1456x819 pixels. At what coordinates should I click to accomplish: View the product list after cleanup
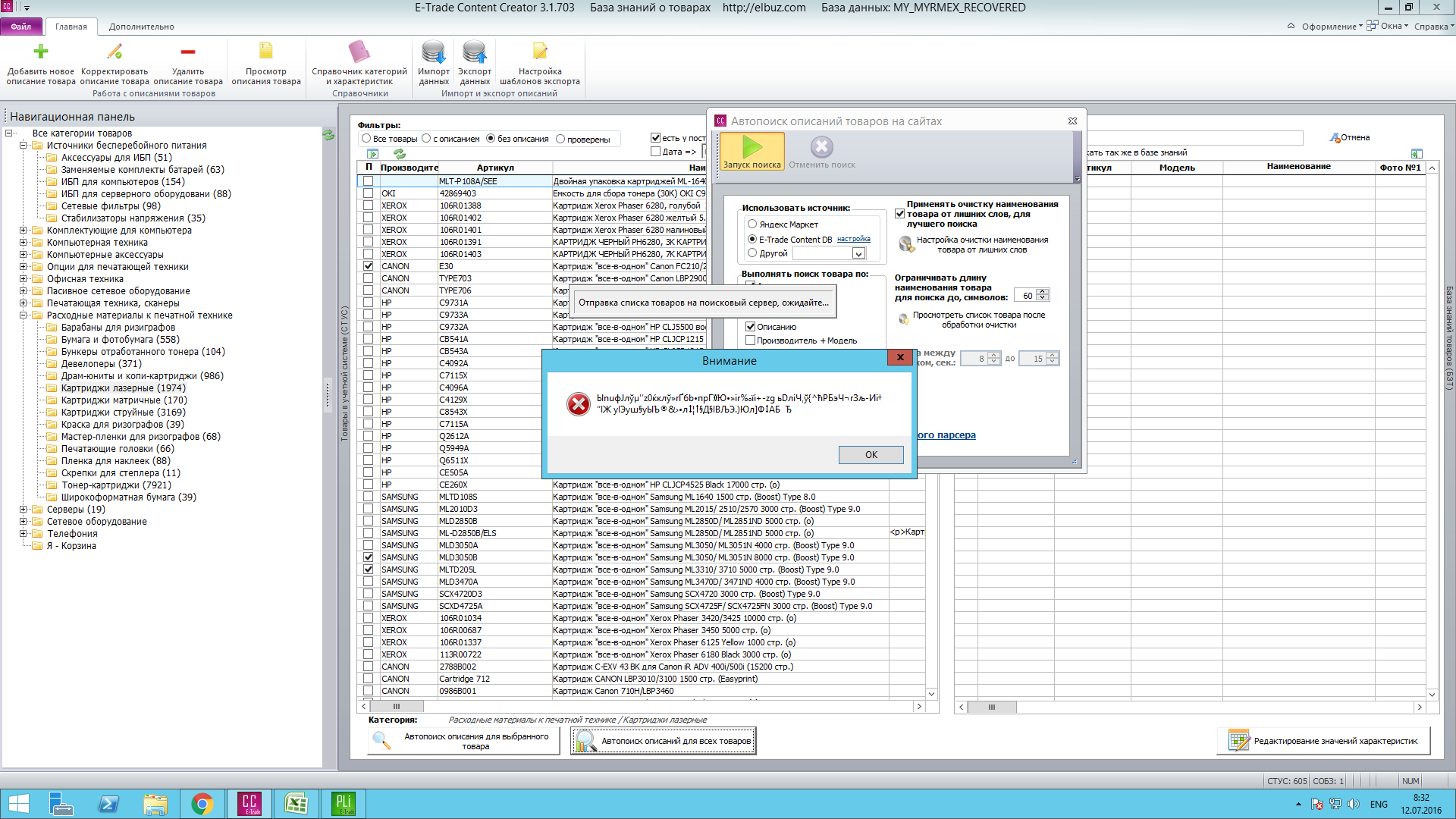pyautogui.click(x=904, y=319)
